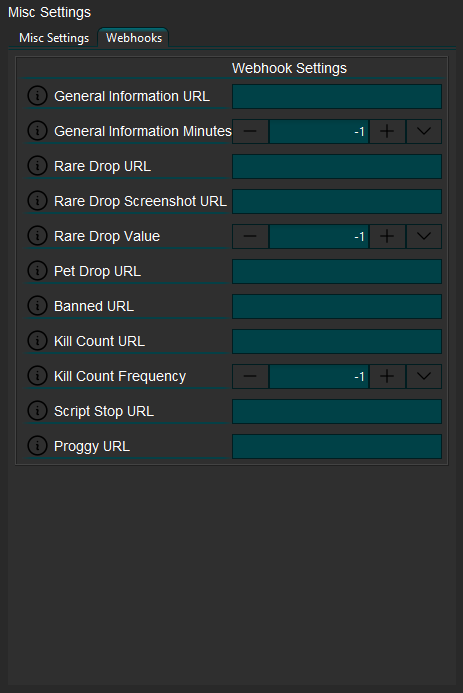The height and width of the screenshot is (693, 463).
Task: Open info icon for Script Stop URL
Action: [x=37, y=411]
